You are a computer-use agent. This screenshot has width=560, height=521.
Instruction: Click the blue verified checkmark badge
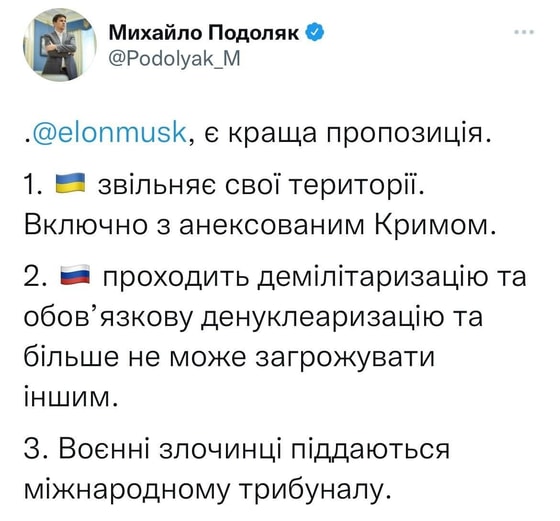315,32
